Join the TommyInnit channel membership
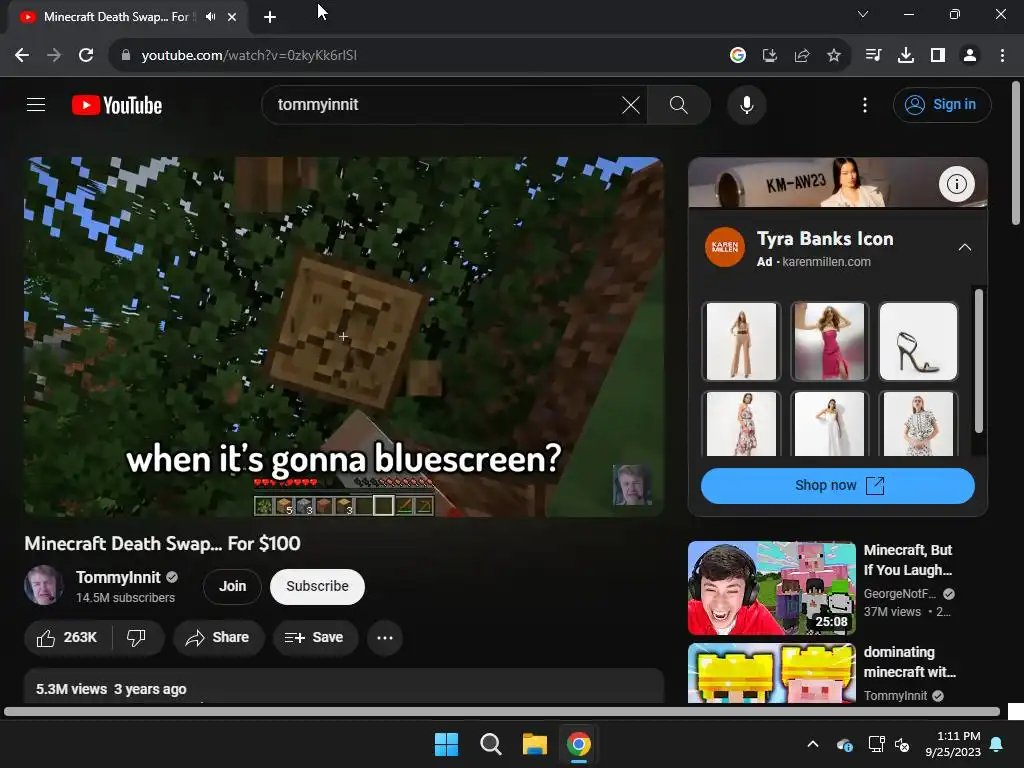Screen dimensions: 1024x768 click(232, 586)
